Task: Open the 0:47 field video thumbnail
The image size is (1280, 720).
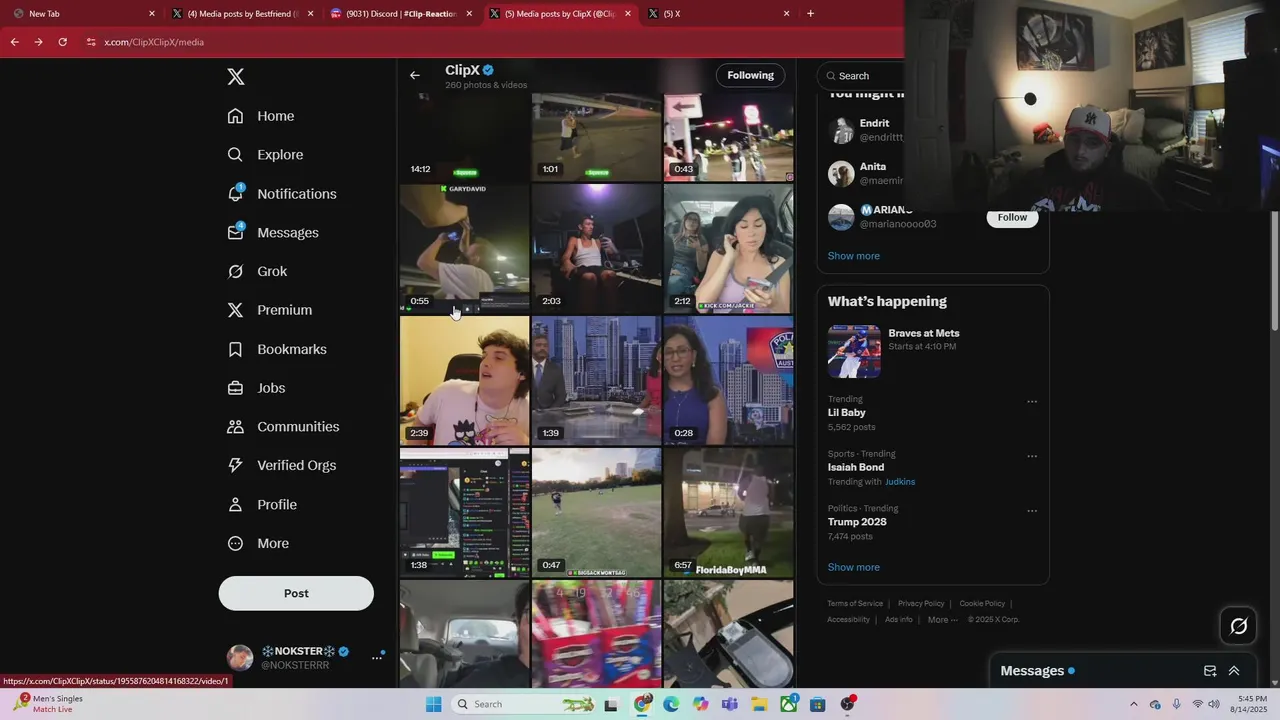Action: pyautogui.click(x=596, y=512)
